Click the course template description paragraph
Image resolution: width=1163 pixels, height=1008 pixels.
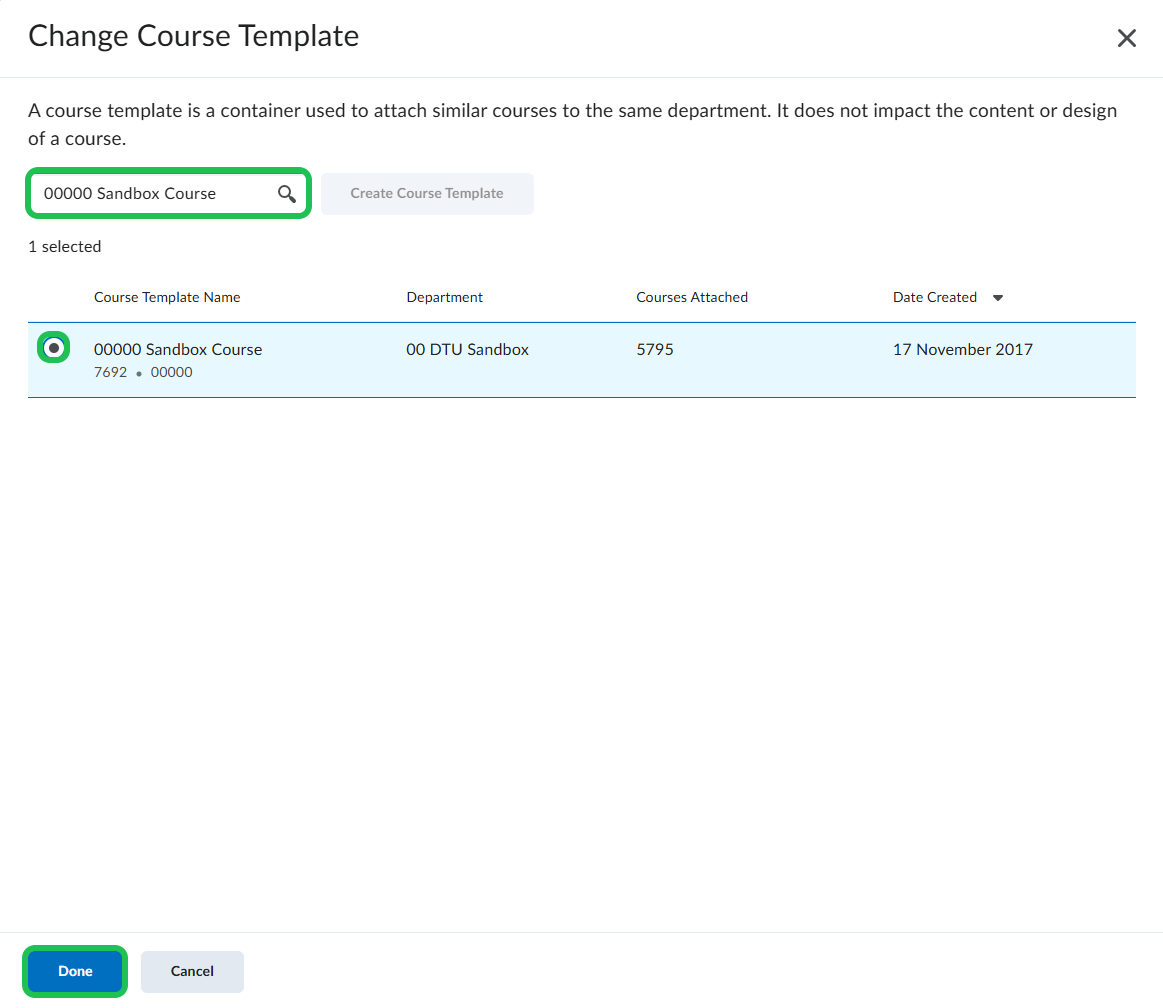572,124
